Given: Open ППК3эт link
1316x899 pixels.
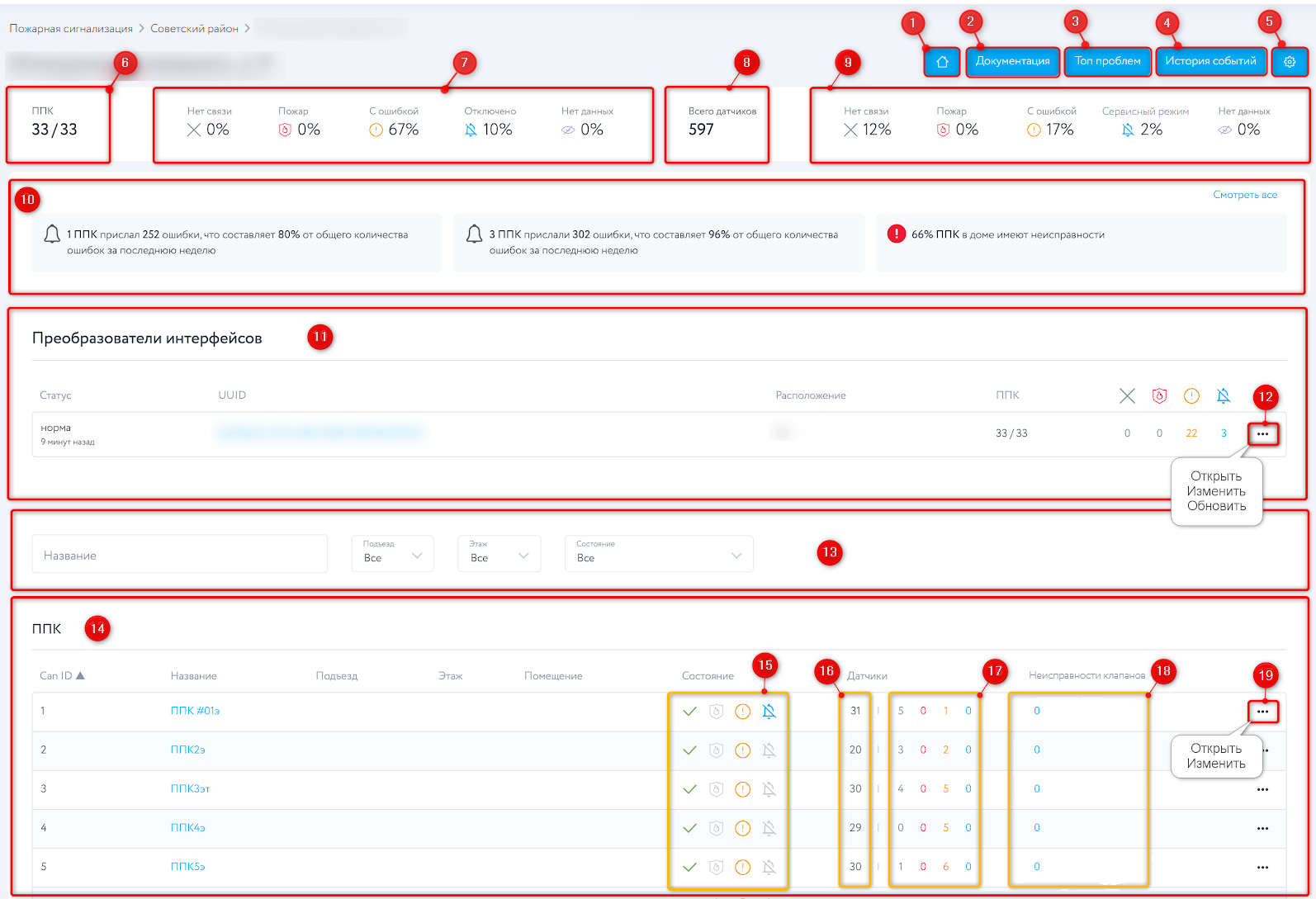Looking at the screenshot, I should [190, 788].
